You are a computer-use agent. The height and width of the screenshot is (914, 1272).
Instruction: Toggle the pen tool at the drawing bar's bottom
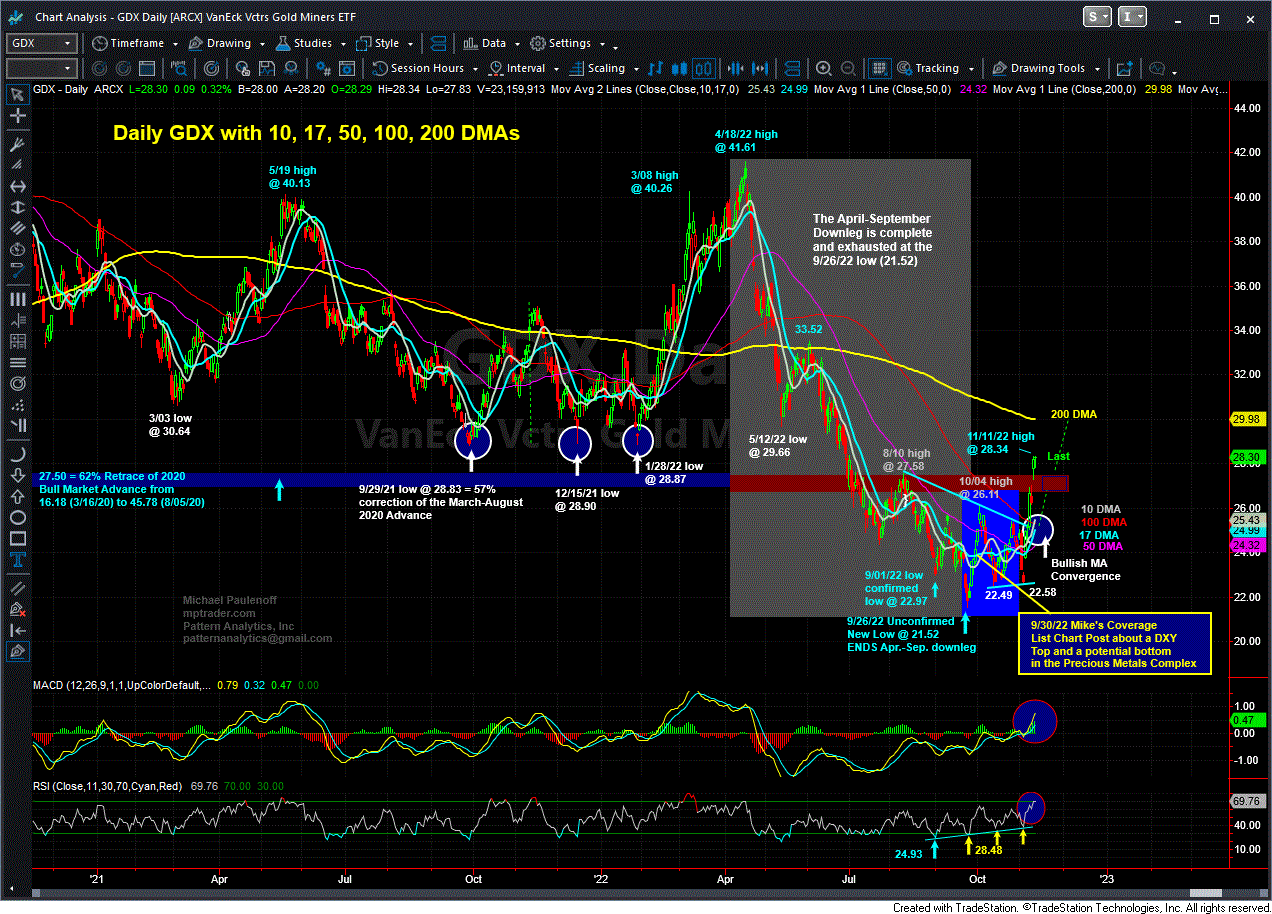[x=17, y=651]
